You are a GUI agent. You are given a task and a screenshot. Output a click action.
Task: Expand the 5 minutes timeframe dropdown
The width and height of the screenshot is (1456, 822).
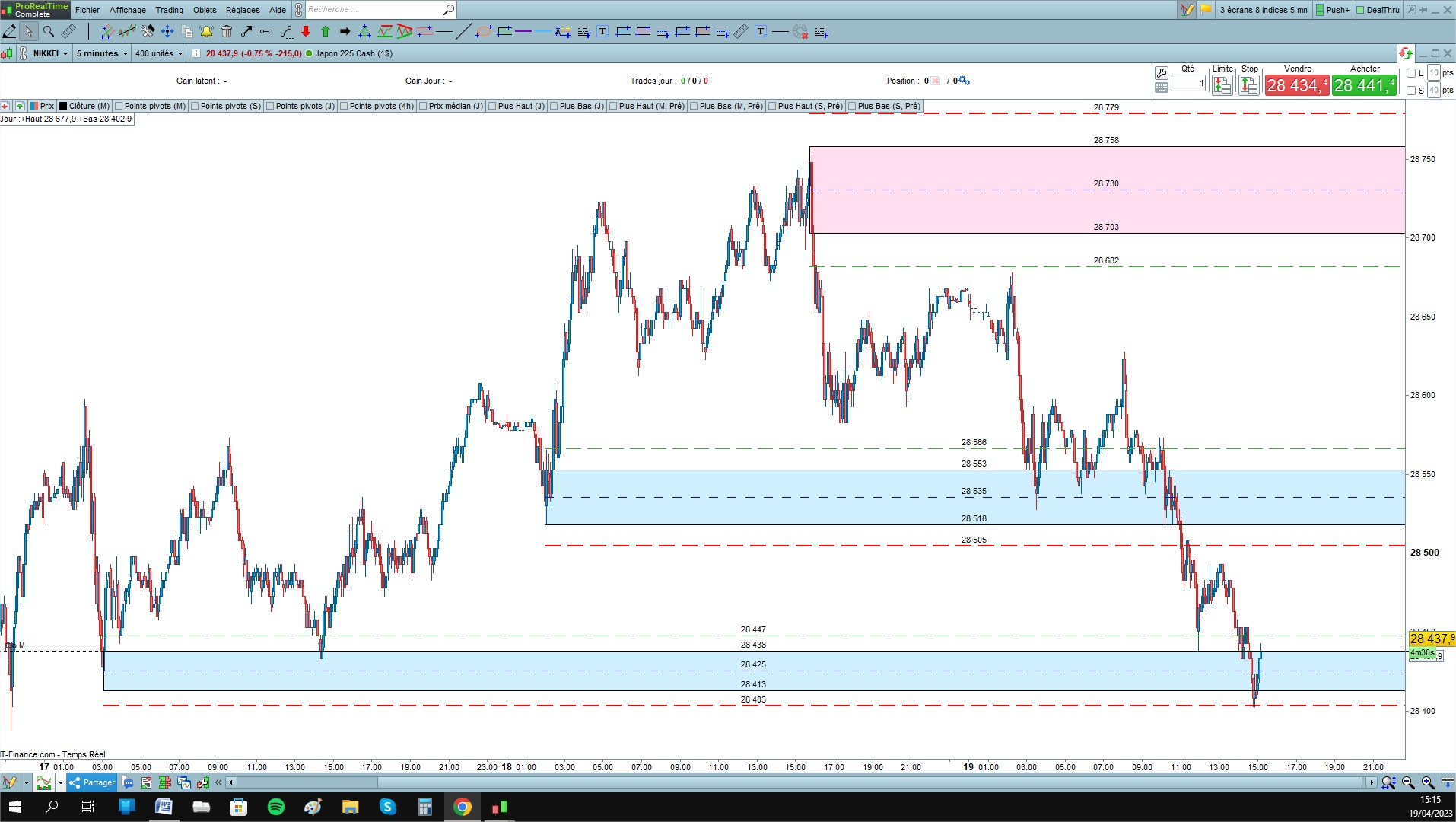click(102, 53)
